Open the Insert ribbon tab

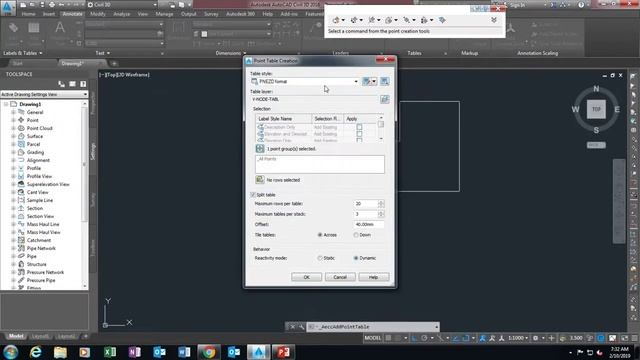point(49,14)
